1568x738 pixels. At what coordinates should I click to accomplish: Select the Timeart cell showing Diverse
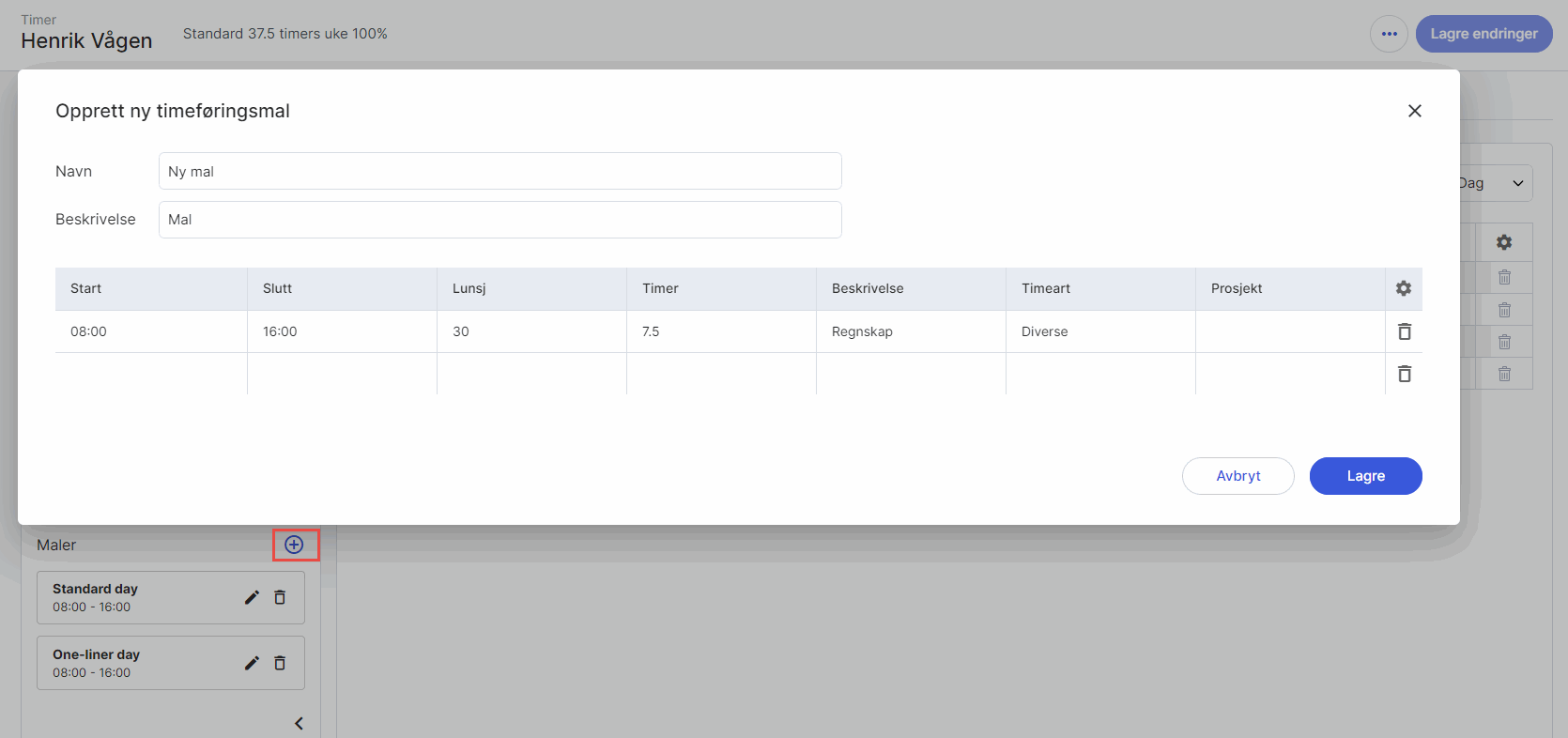1100,331
